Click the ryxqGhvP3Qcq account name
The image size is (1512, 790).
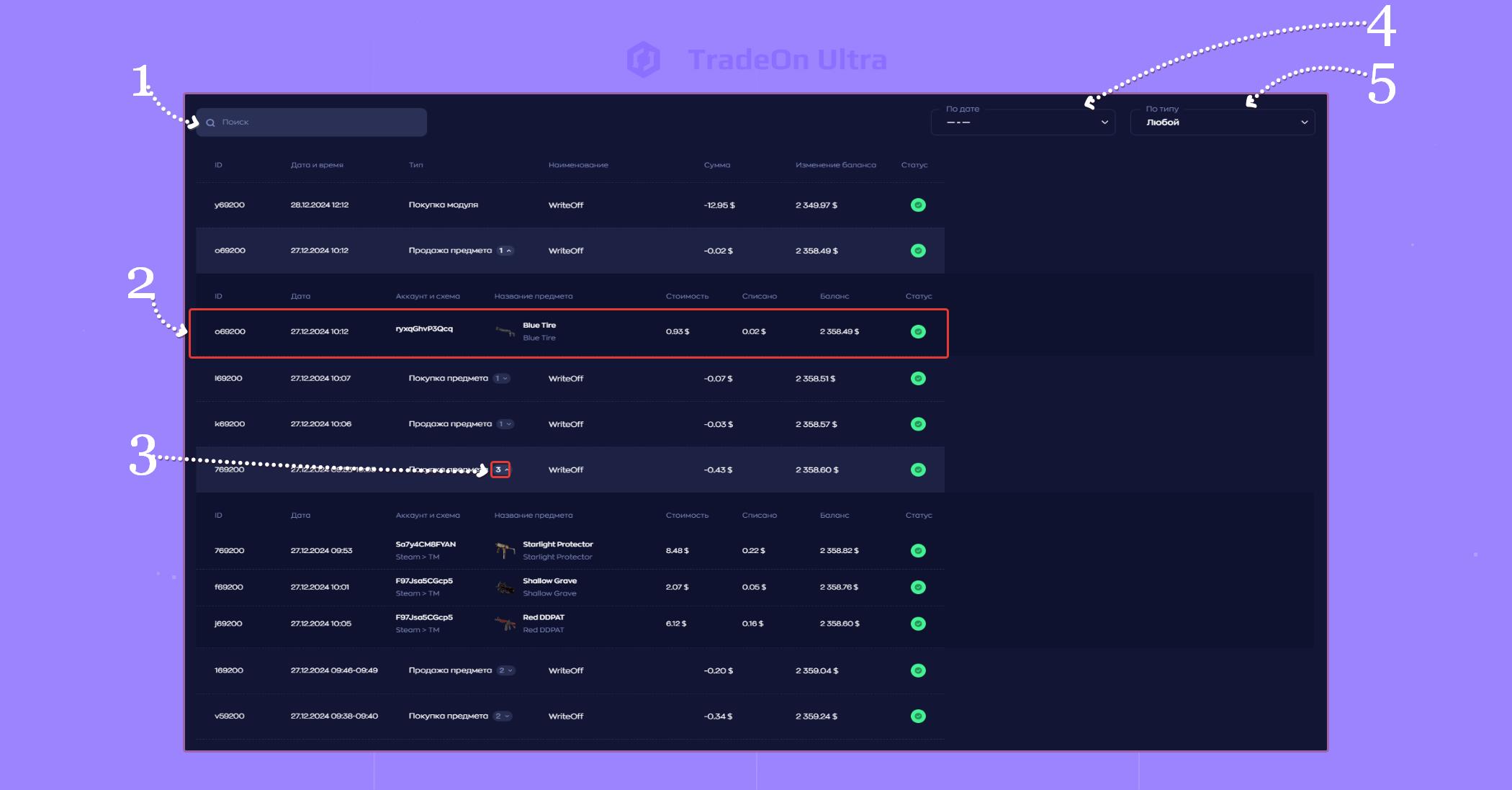(424, 329)
